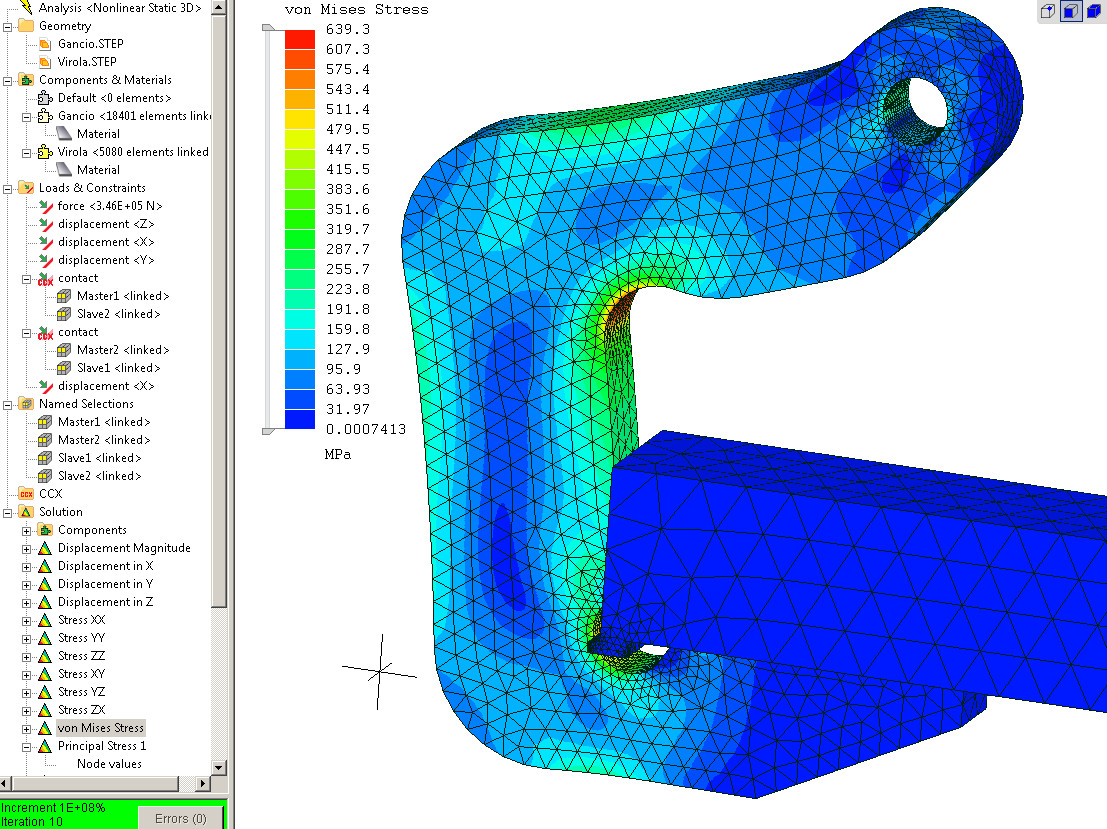Select Master1 in Named Selections
The image size is (1107, 829).
click(104, 422)
